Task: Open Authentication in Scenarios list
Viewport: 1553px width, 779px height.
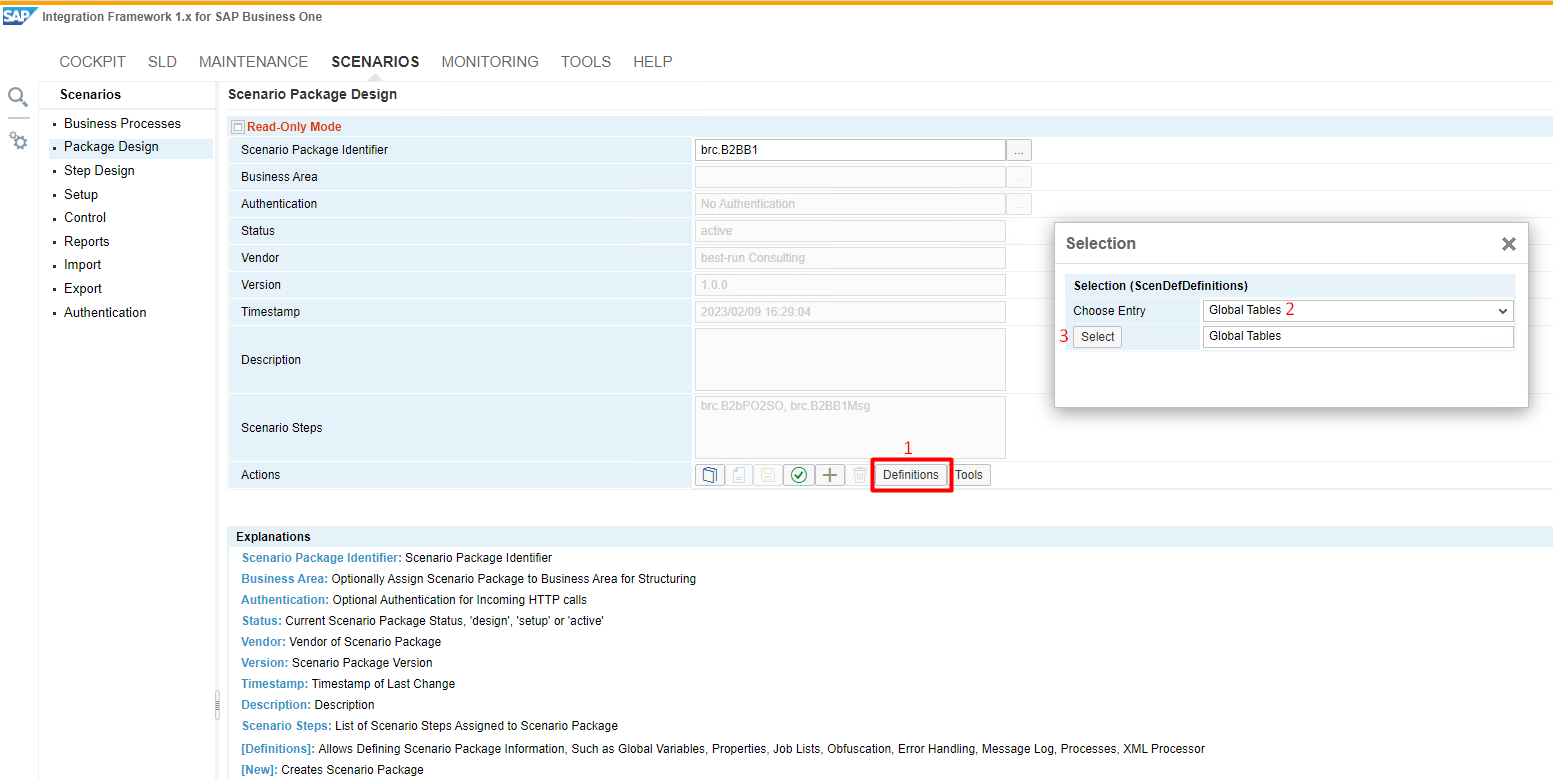Action: (105, 313)
